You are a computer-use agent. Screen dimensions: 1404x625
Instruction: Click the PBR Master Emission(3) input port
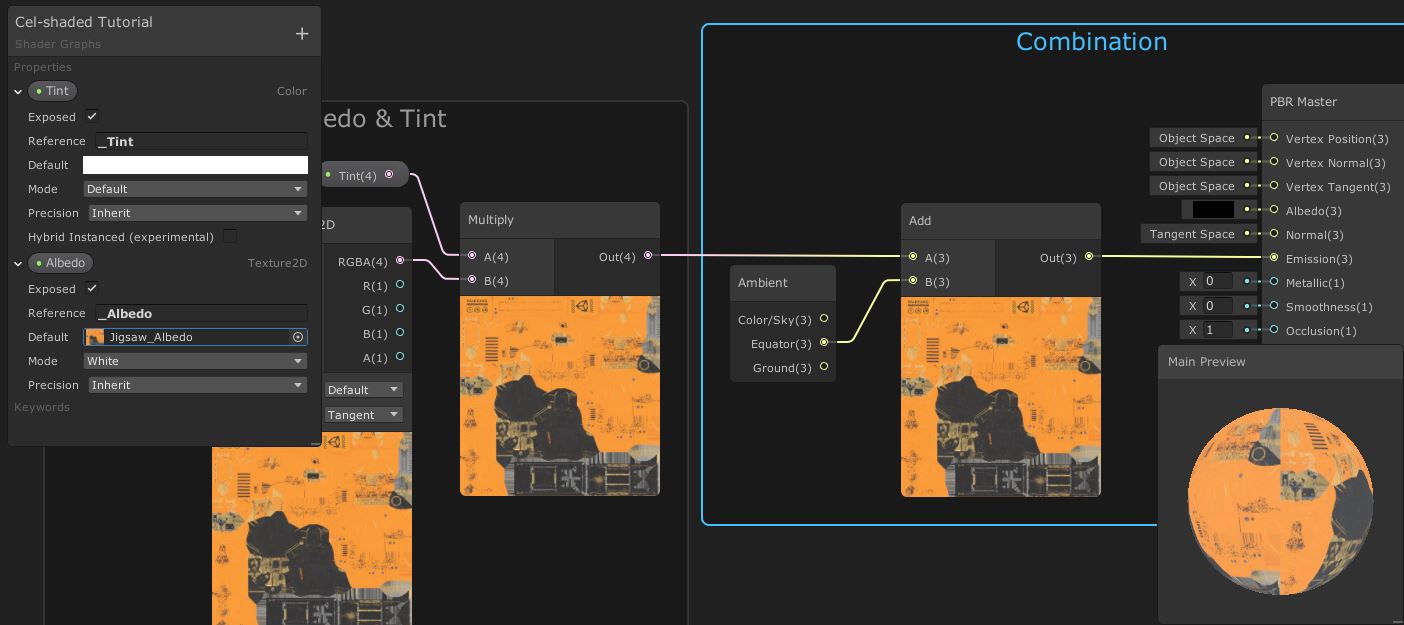(1274, 258)
